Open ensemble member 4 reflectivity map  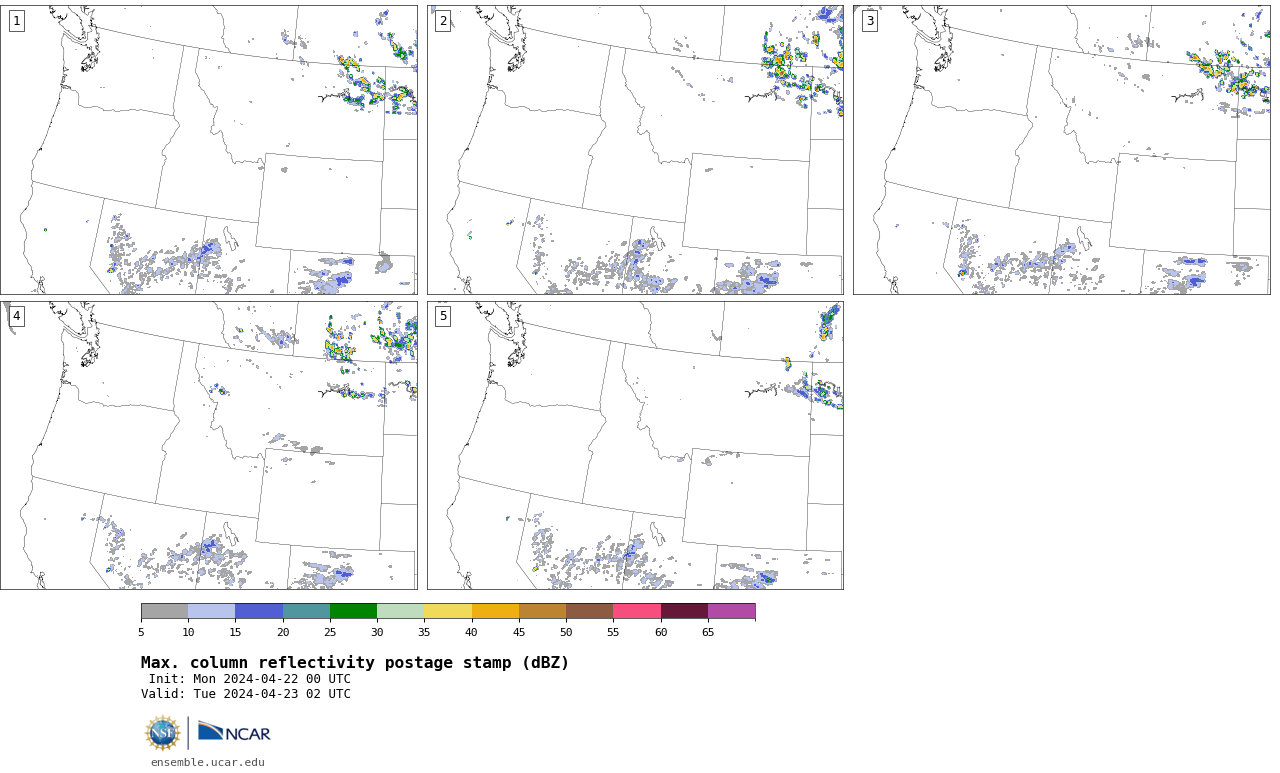point(209,446)
